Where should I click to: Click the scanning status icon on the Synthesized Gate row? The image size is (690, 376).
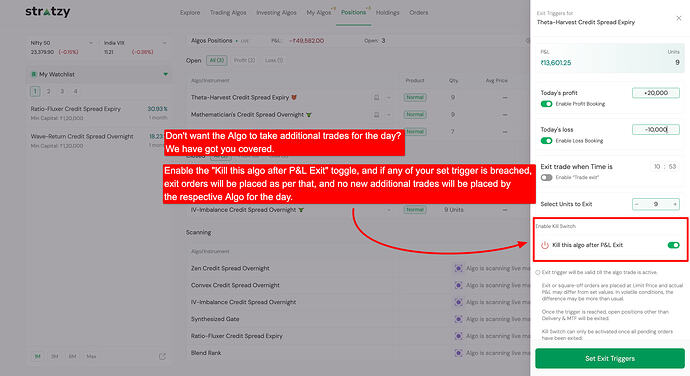click(458, 319)
